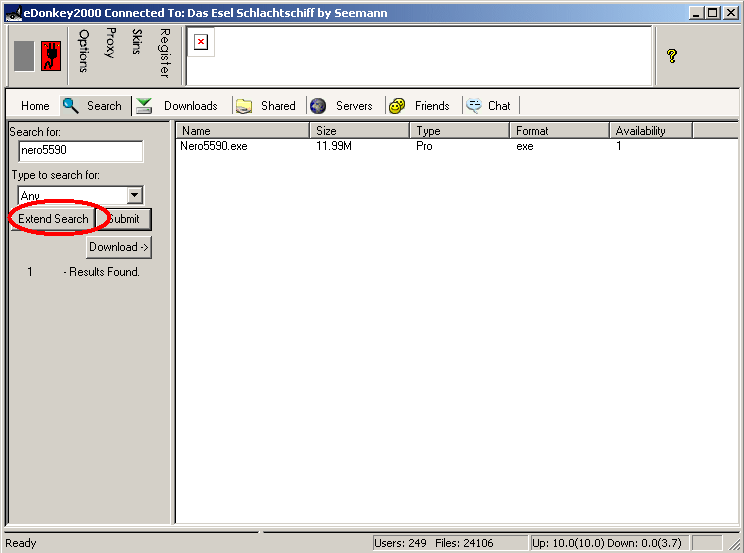The image size is (744, 553).
Task: Click the exe format cell
Action: [525, 146]
